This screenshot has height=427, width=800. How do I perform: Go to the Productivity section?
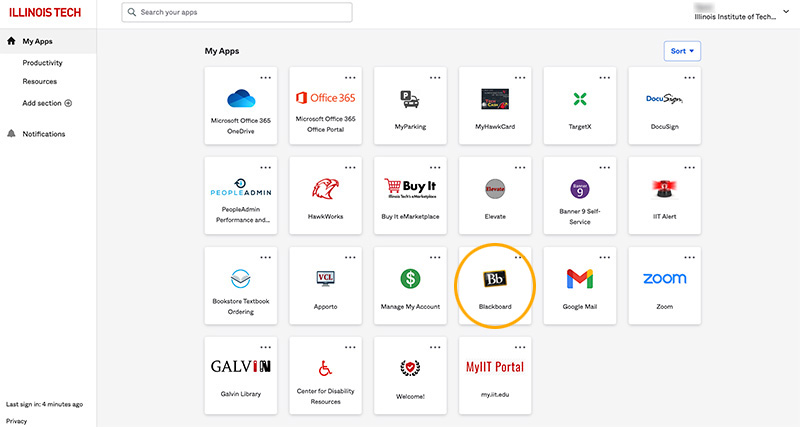point(42,63)
